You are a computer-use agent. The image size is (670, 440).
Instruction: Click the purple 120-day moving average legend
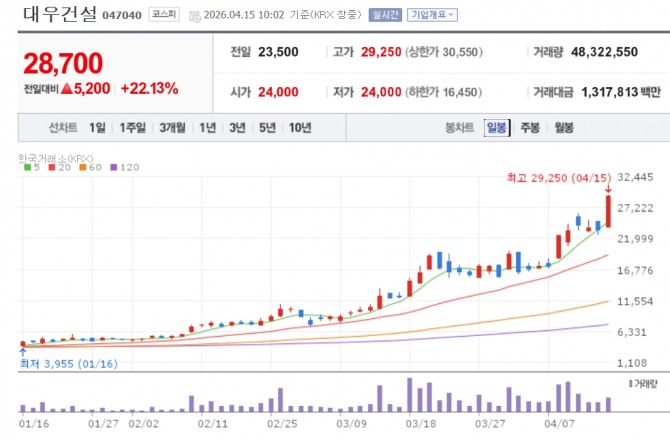point(125,167)
